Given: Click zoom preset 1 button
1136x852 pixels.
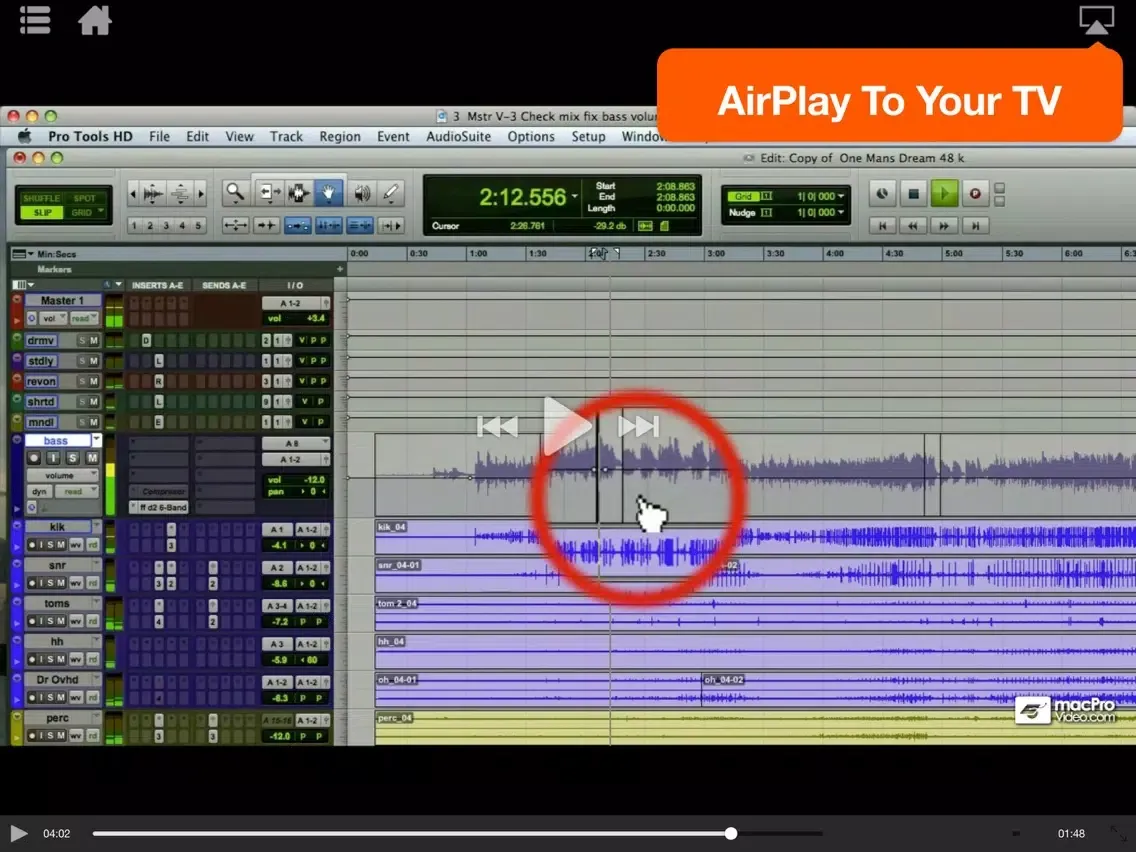Looking at the screenshot, I should point(134,225).
